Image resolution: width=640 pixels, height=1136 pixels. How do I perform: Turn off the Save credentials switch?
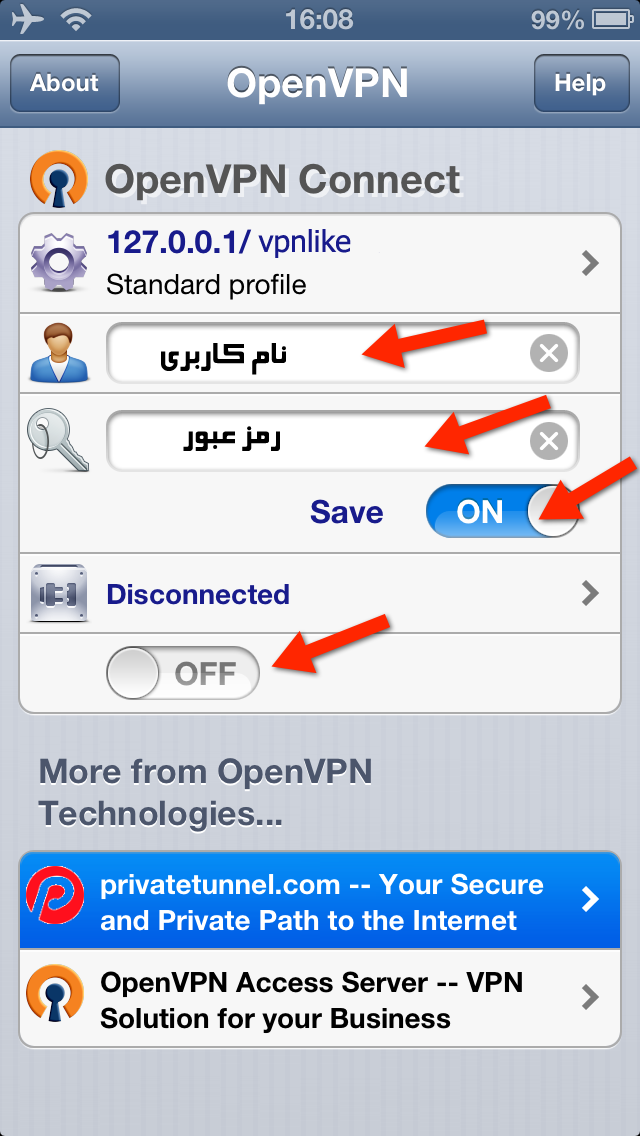503,511
